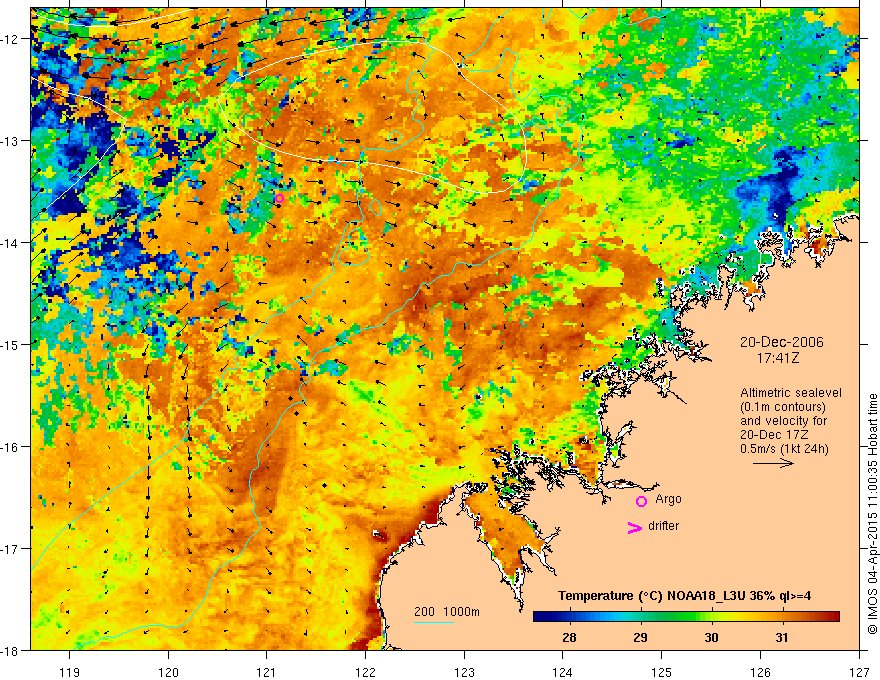Click the '-15' latitude axis label

[10, 344]
